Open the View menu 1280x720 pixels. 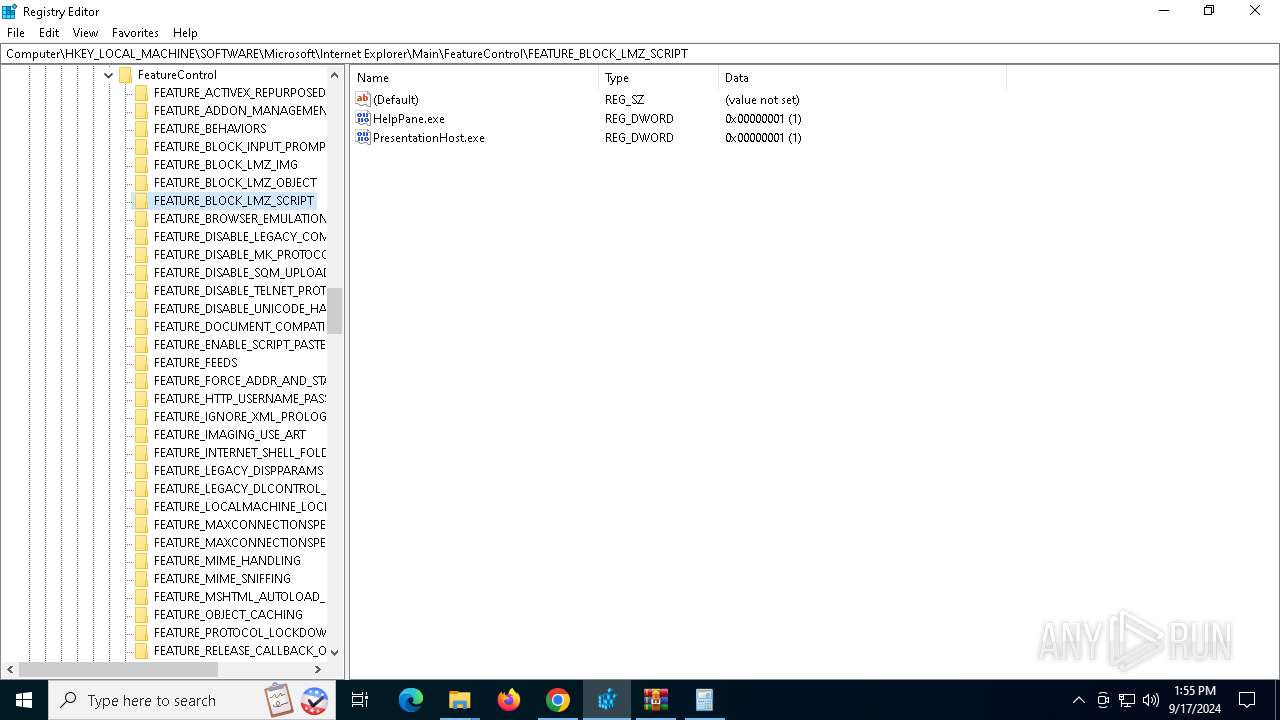(x=85, y=33)
